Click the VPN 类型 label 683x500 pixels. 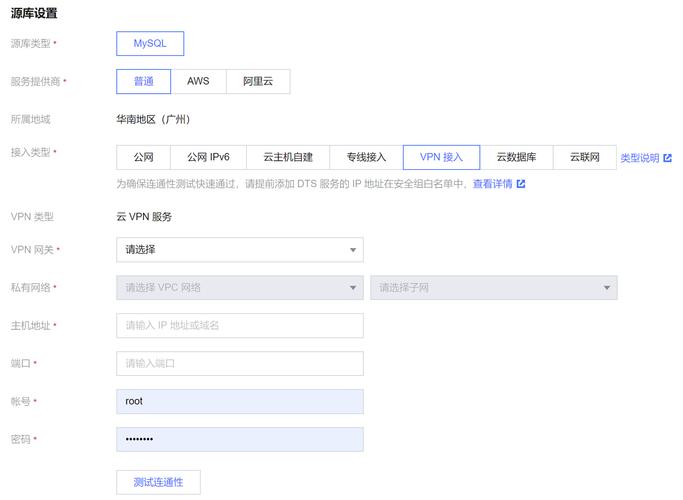tap(32, 217)
